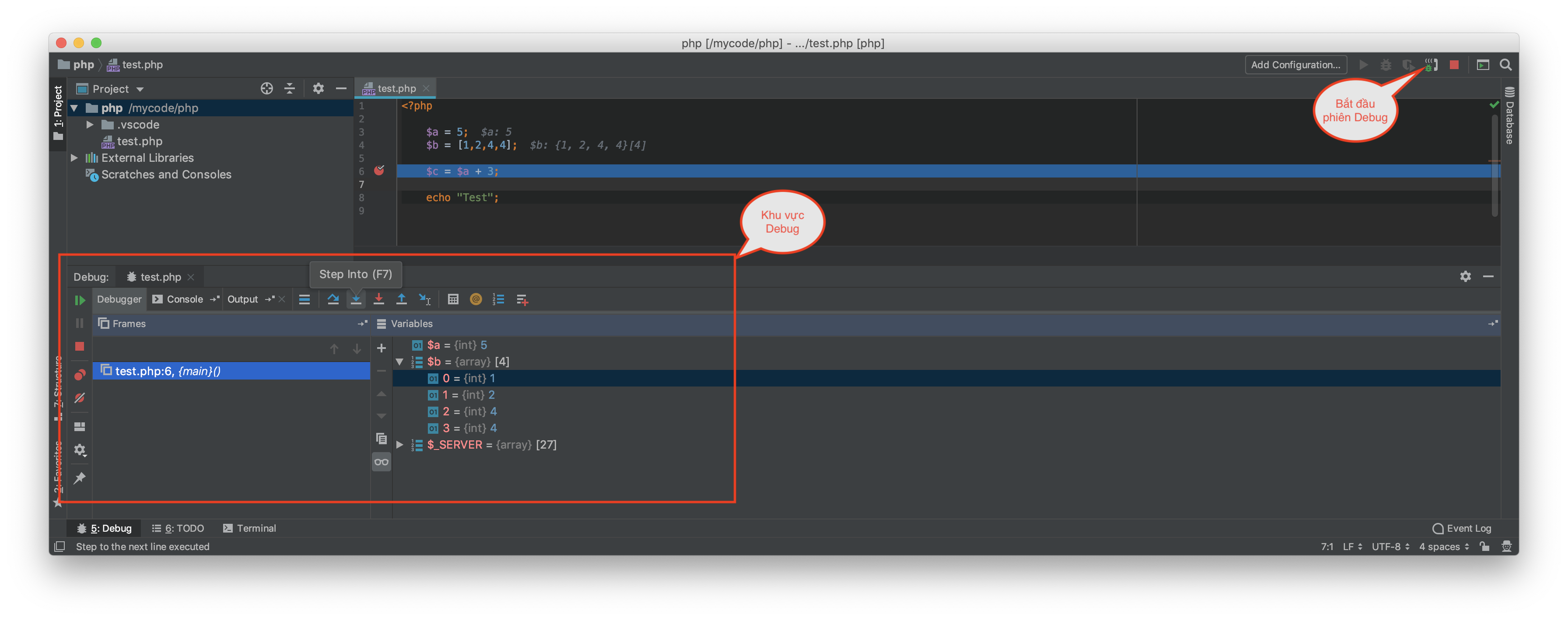The height and width of the screenshot is (620, 1568).
Task: Click the Step Over debugger icon
Action: tap(333, 300)
